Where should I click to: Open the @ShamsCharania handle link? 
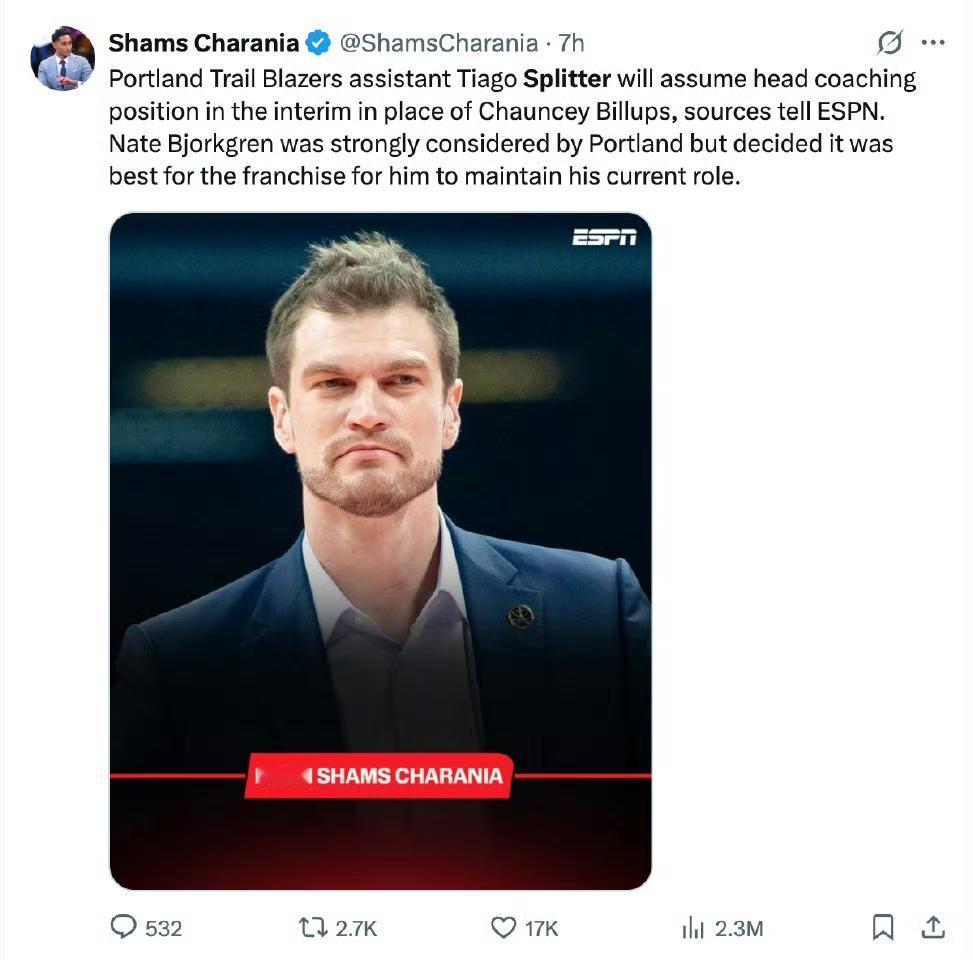tap(438, 43)
